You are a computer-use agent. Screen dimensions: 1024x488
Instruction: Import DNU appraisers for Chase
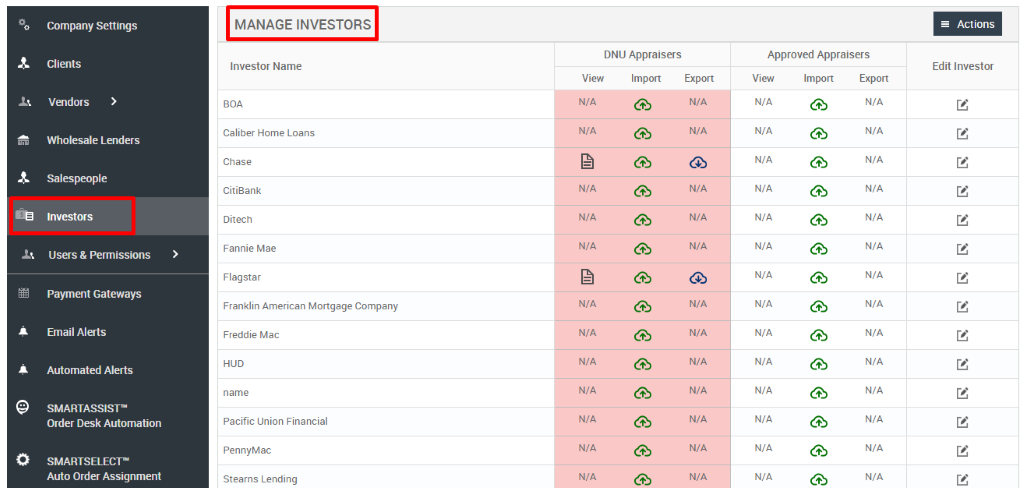[x=643, y=162]
